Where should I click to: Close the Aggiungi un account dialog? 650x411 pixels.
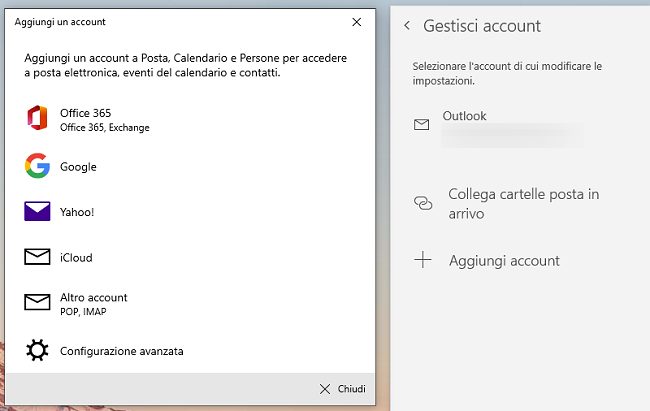[357, 22]
